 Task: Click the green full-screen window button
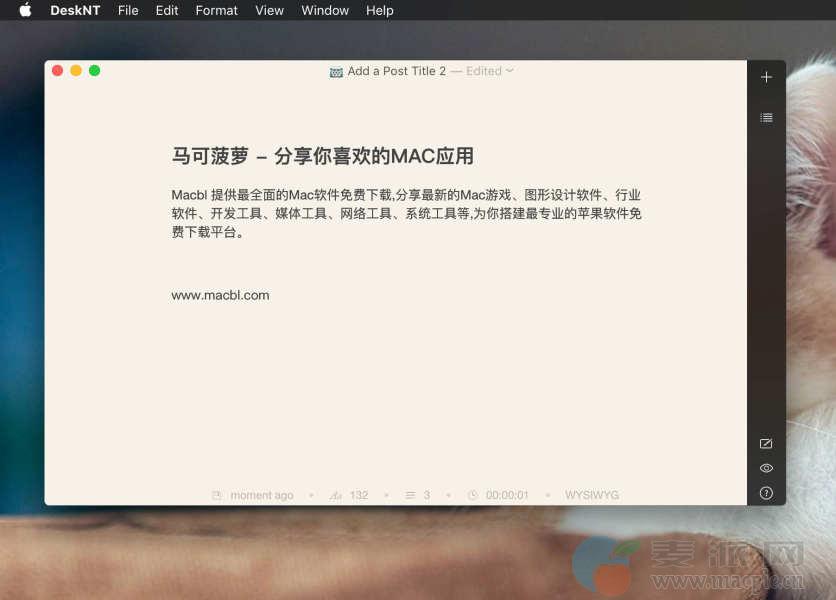[x=94, y=70]
